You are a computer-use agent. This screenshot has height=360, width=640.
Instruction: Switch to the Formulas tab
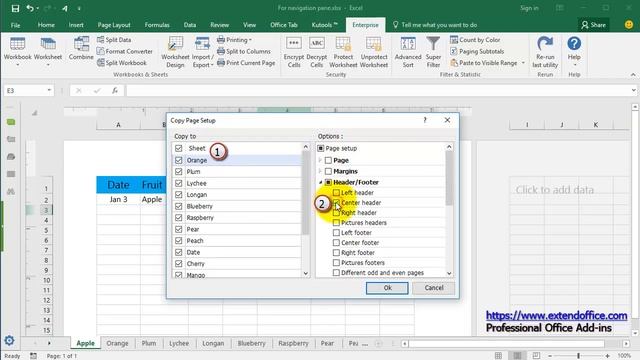pyautogui.click(x=157, y=25)
